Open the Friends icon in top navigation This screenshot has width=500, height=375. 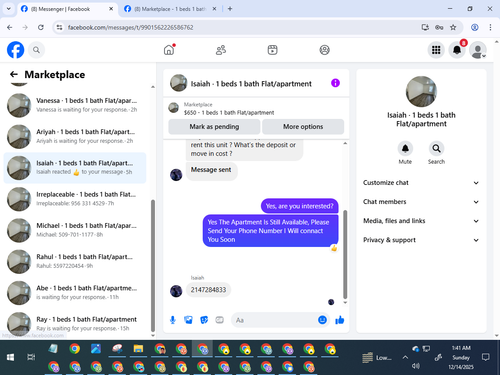221,50
